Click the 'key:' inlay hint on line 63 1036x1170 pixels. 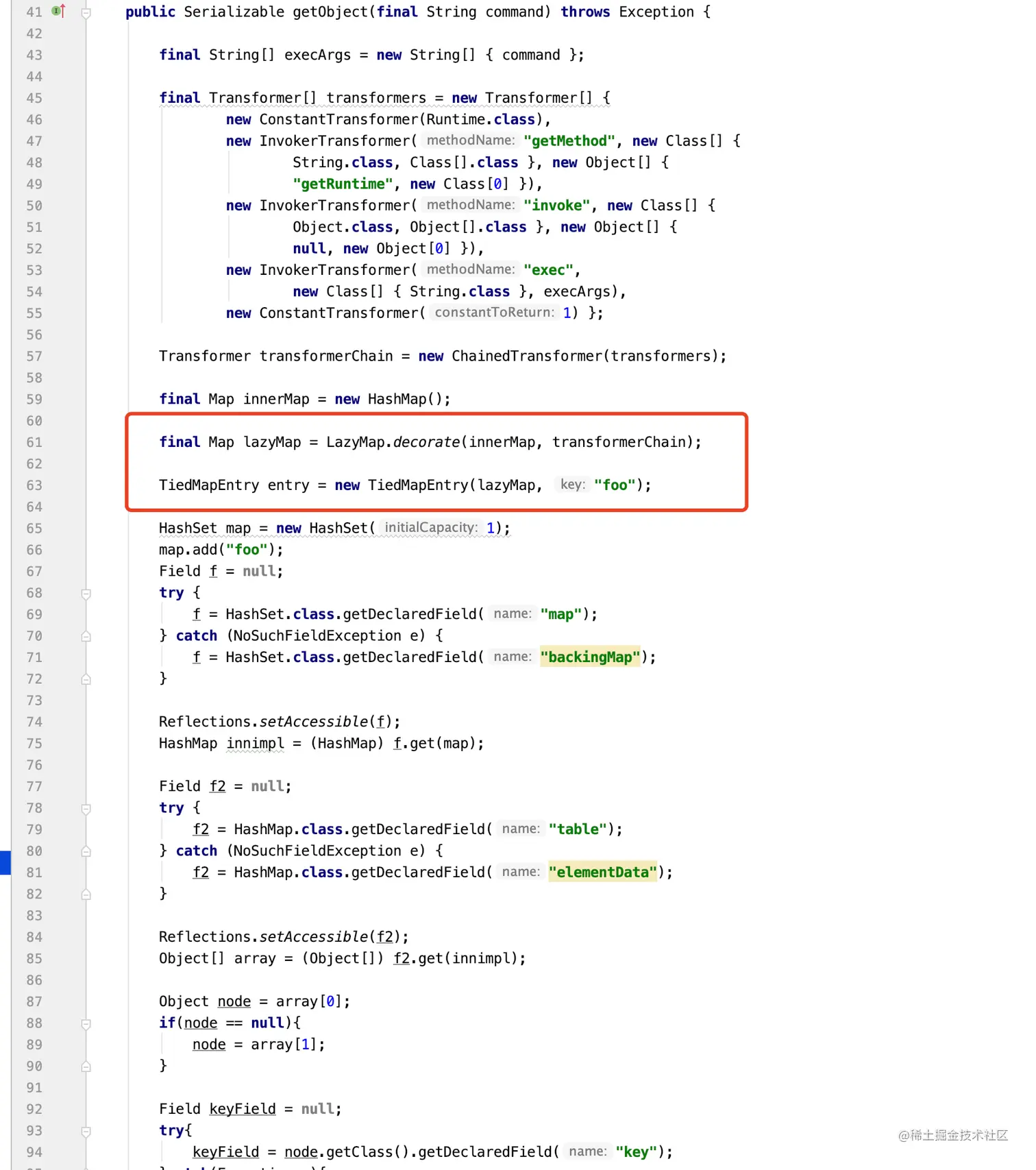(x=573, y=485)
